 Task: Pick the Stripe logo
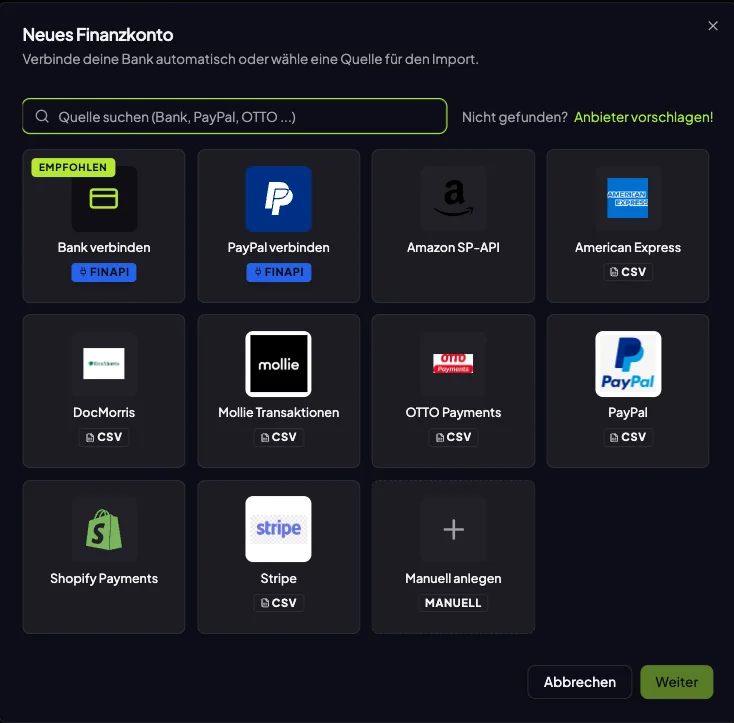click(279, 529)
